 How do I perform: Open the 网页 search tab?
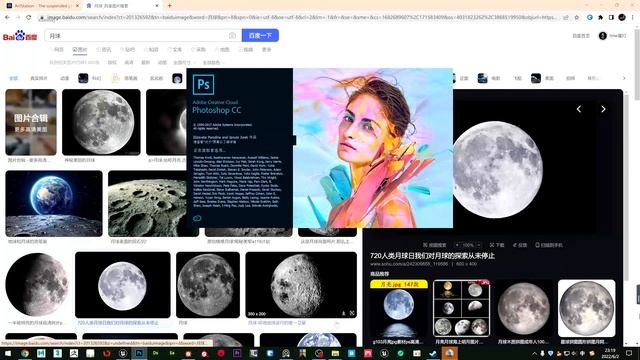pyautogui.click(x=57, y=49)
